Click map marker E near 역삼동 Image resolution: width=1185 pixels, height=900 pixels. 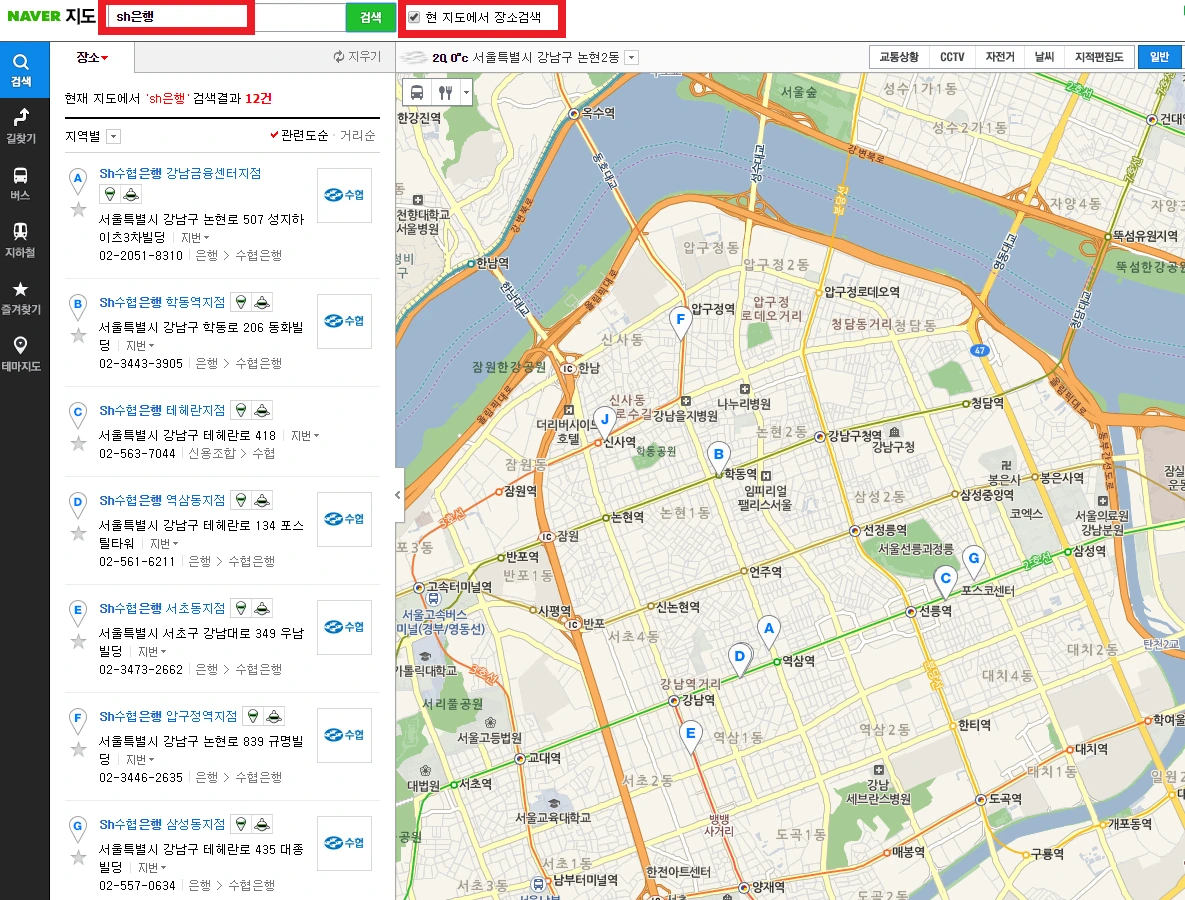pos(690,733)
